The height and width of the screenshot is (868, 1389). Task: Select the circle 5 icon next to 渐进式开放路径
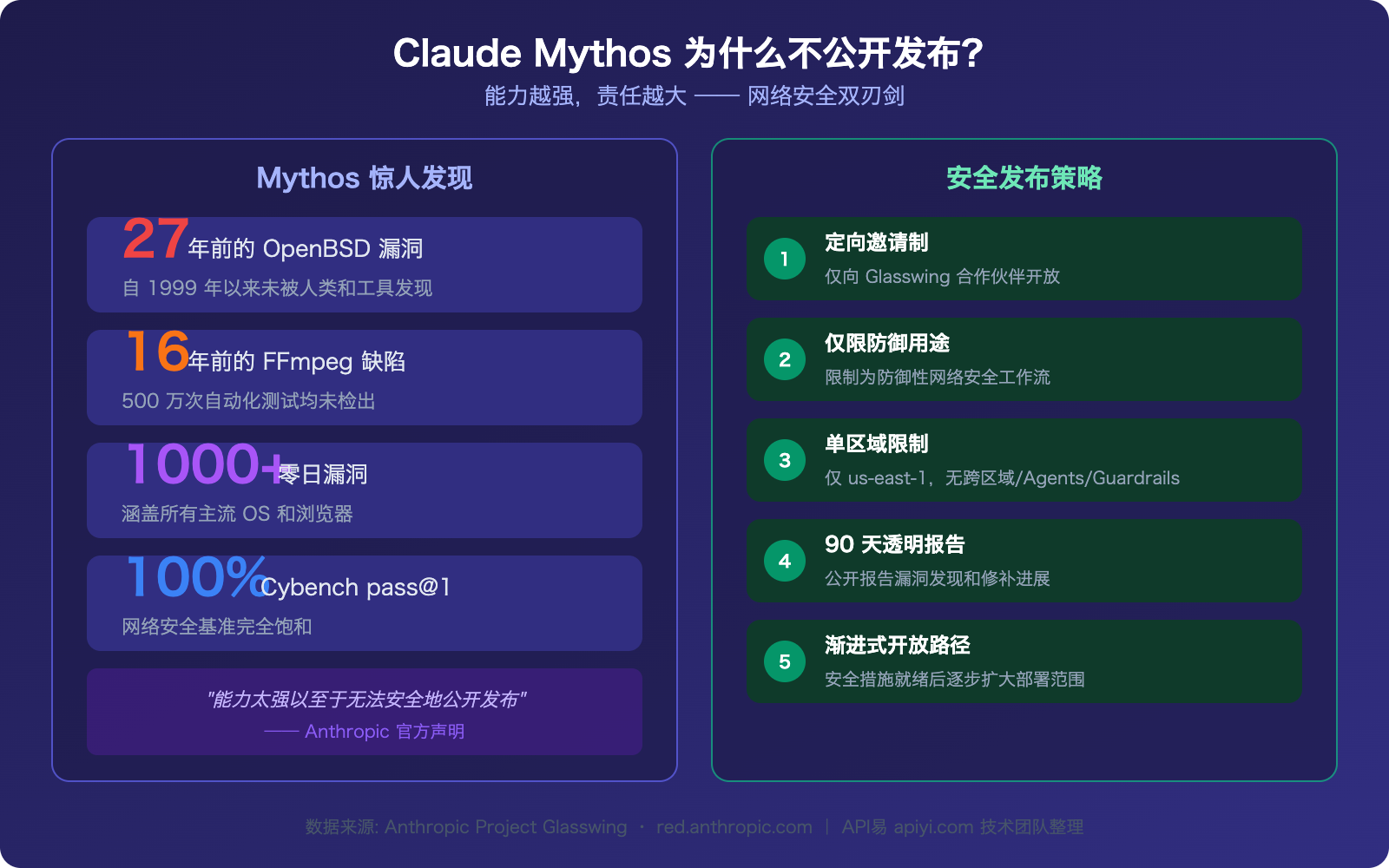tap(784, 661)
